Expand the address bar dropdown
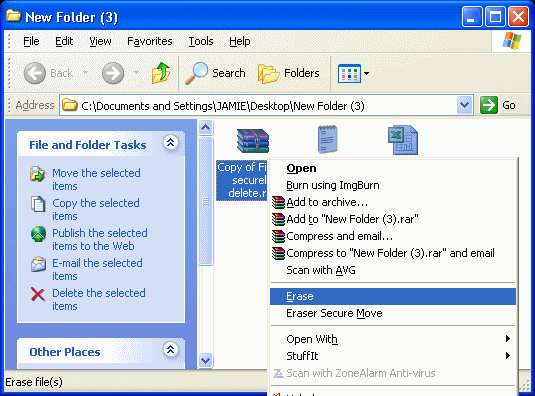 pyautogui.click(x=464, y=105)
